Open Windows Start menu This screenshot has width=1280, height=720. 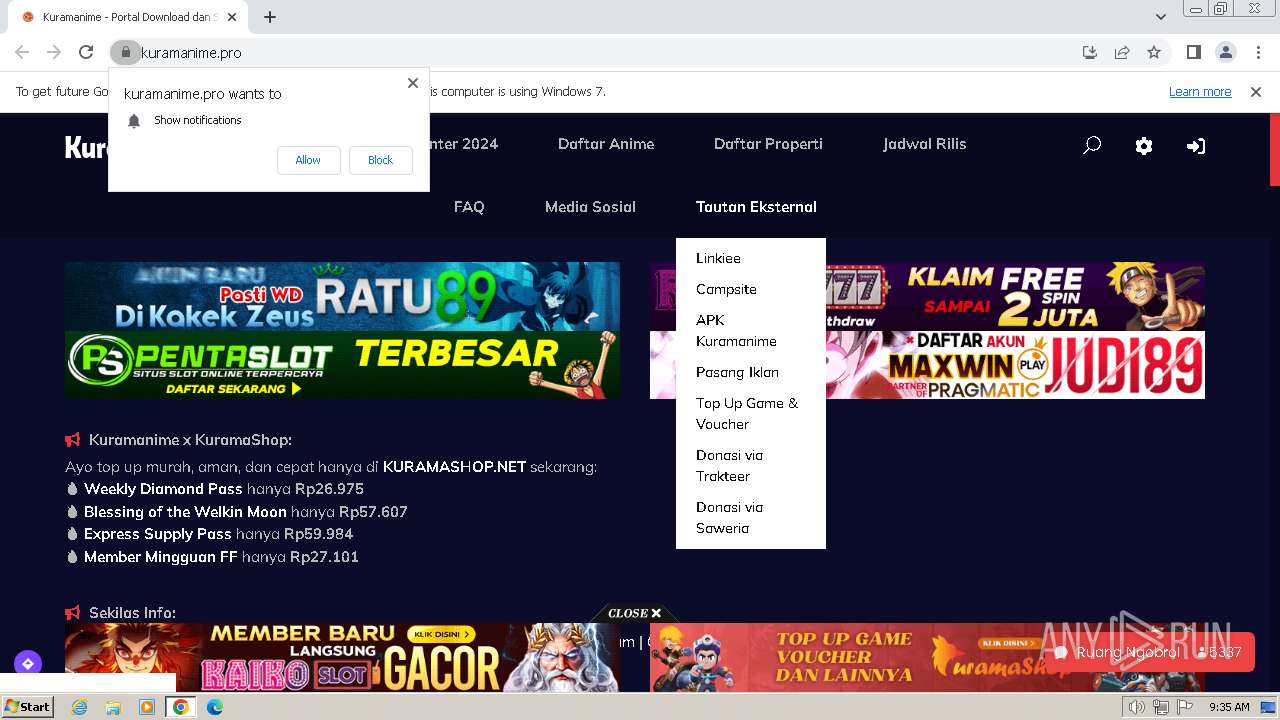pyautogui.click(x=27, y=706)
